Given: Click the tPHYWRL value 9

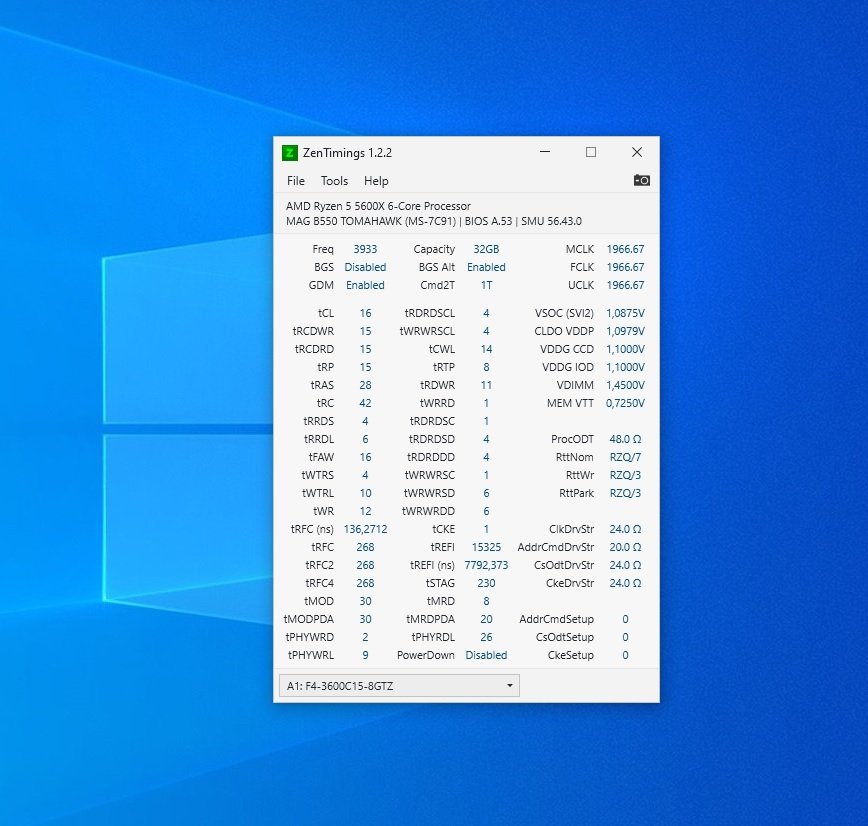Looking at the screenshot, I should point(365,655).
